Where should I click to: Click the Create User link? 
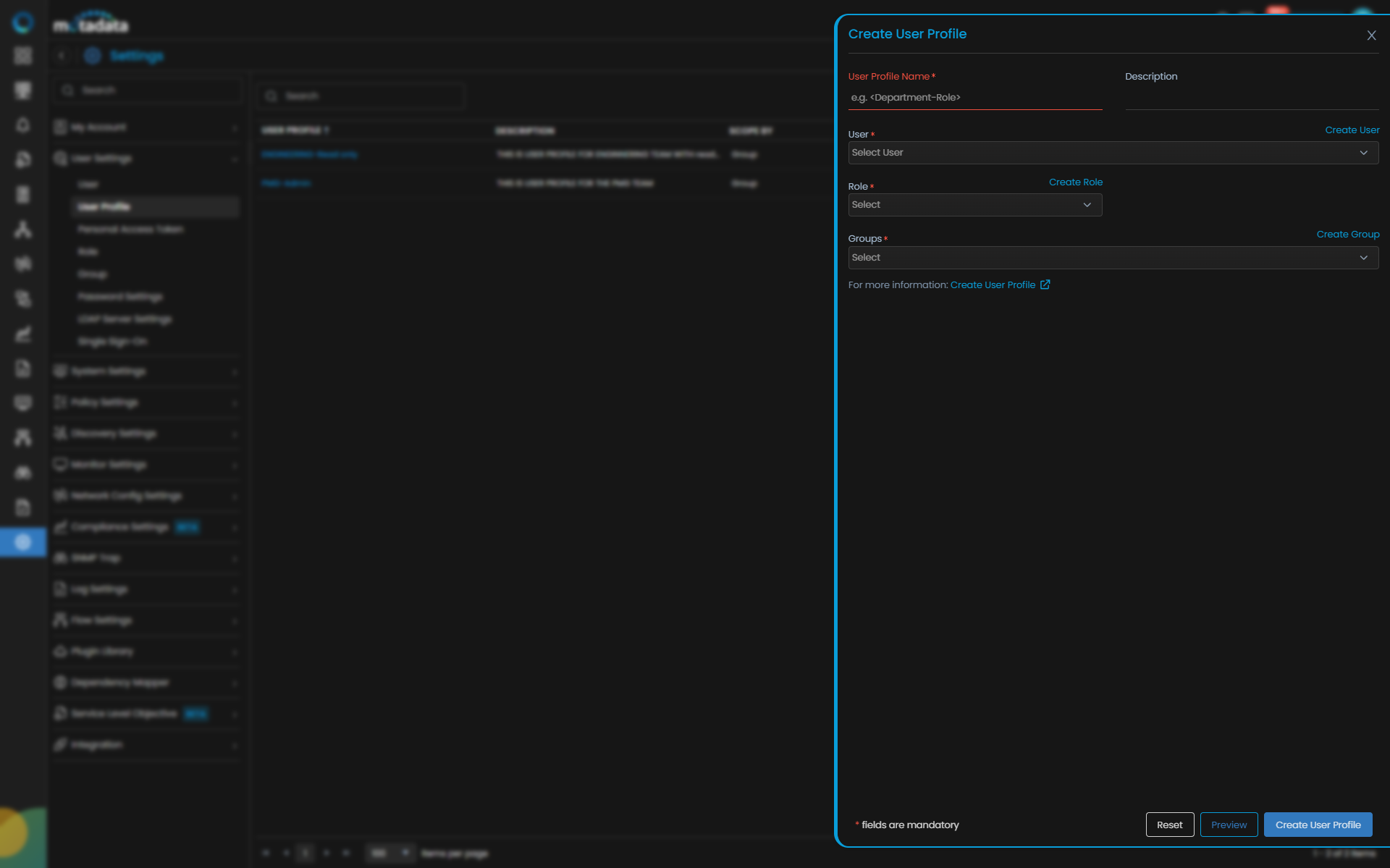(1352, 130)
